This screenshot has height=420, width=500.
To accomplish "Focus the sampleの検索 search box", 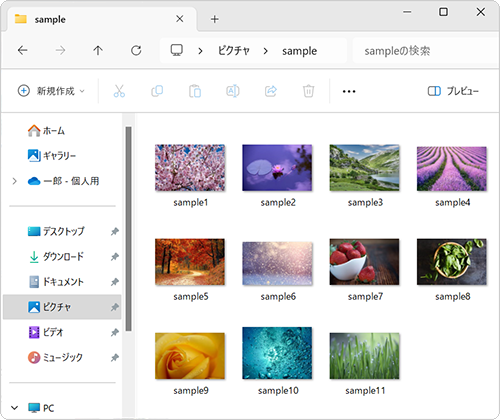I will 425,51.
